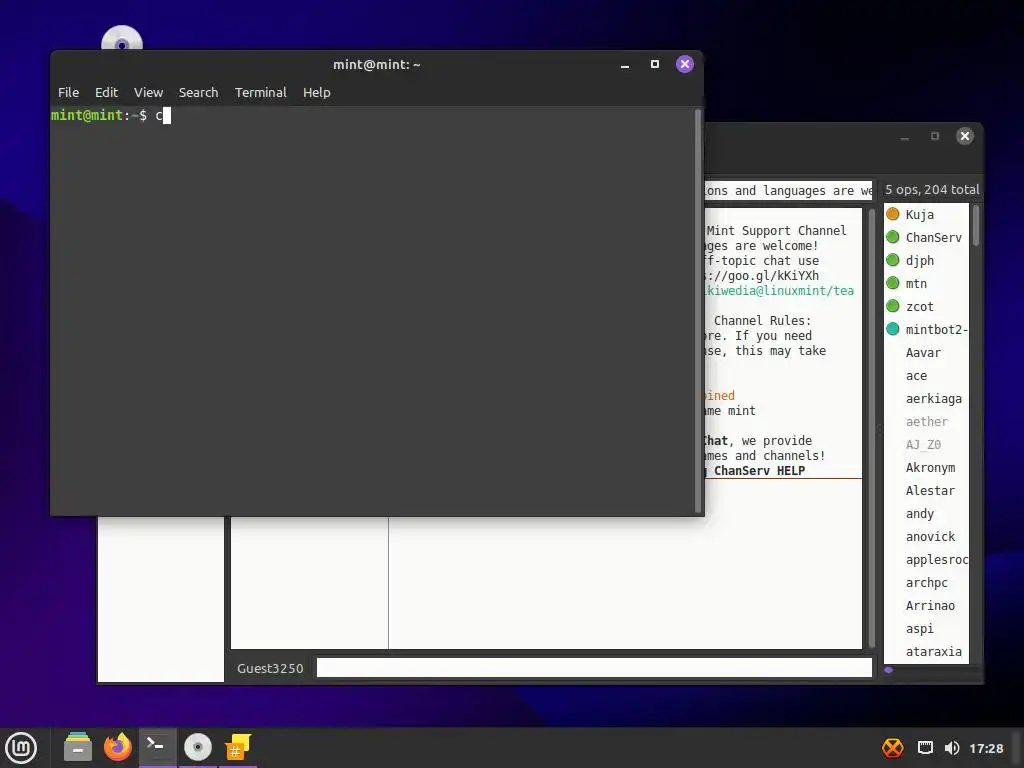Image resolution: width=1024 pixels, height=768 pixels.
Task: Select user archpc in the user list
Action: 926,583
